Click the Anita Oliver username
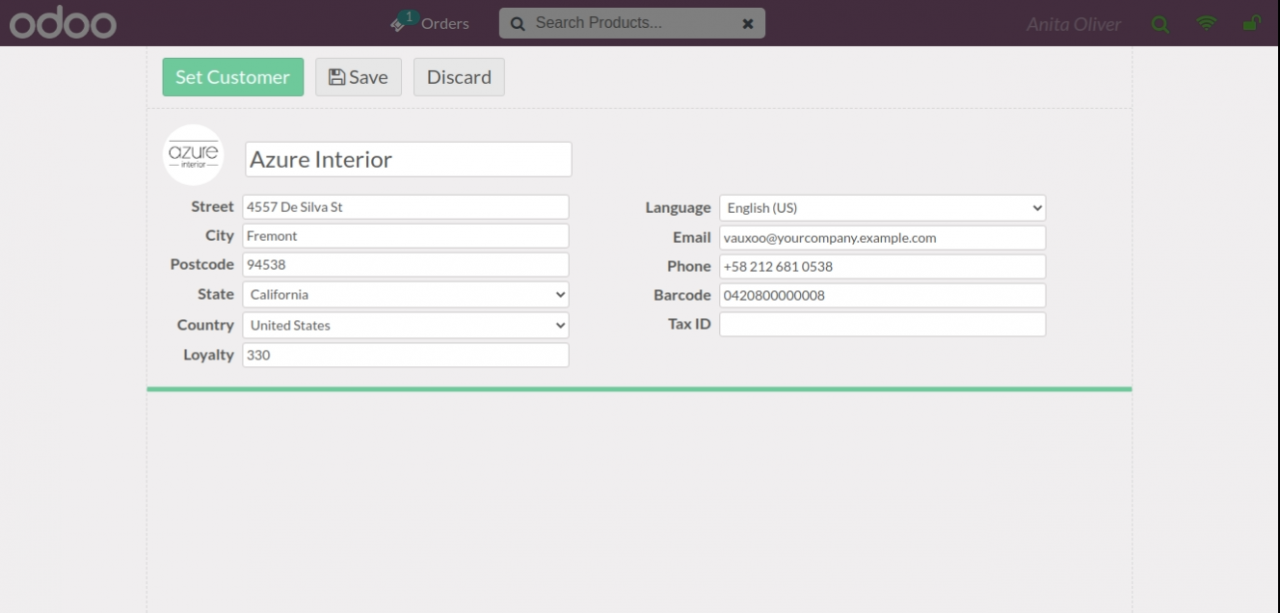This screenshot has height=613, width=1280. [1073, 24]
